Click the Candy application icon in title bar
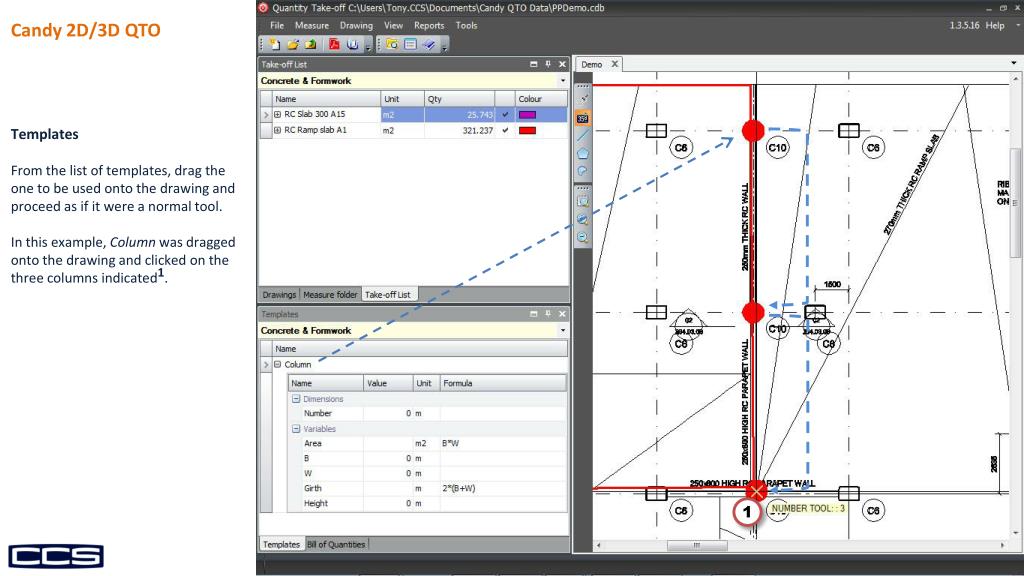 (263, 8)
